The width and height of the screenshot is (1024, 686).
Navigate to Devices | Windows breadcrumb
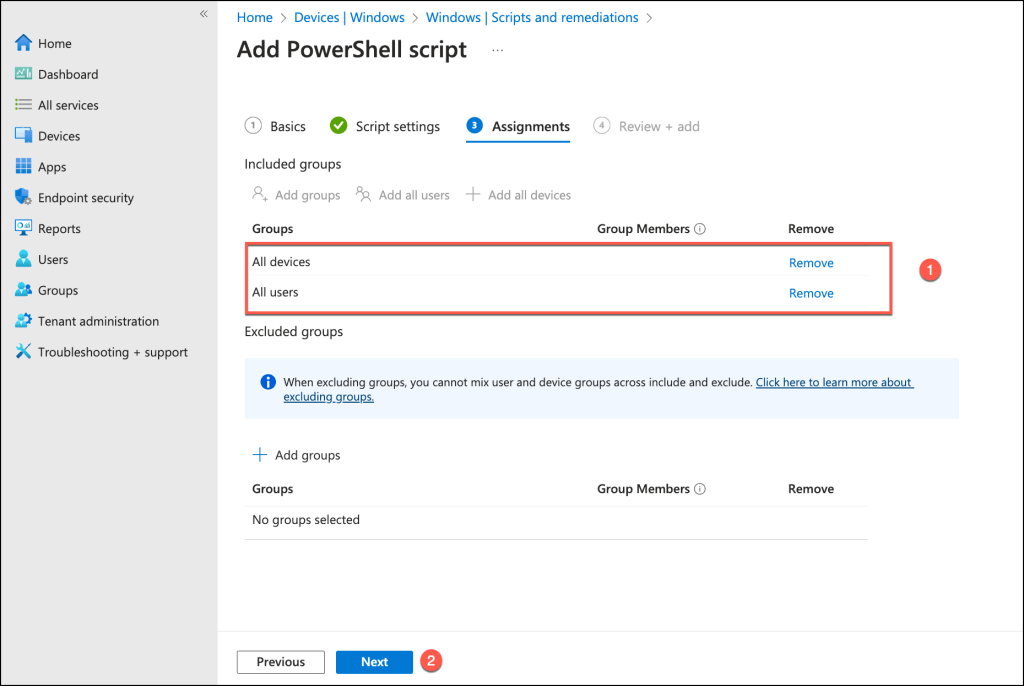tap(349, 18)
